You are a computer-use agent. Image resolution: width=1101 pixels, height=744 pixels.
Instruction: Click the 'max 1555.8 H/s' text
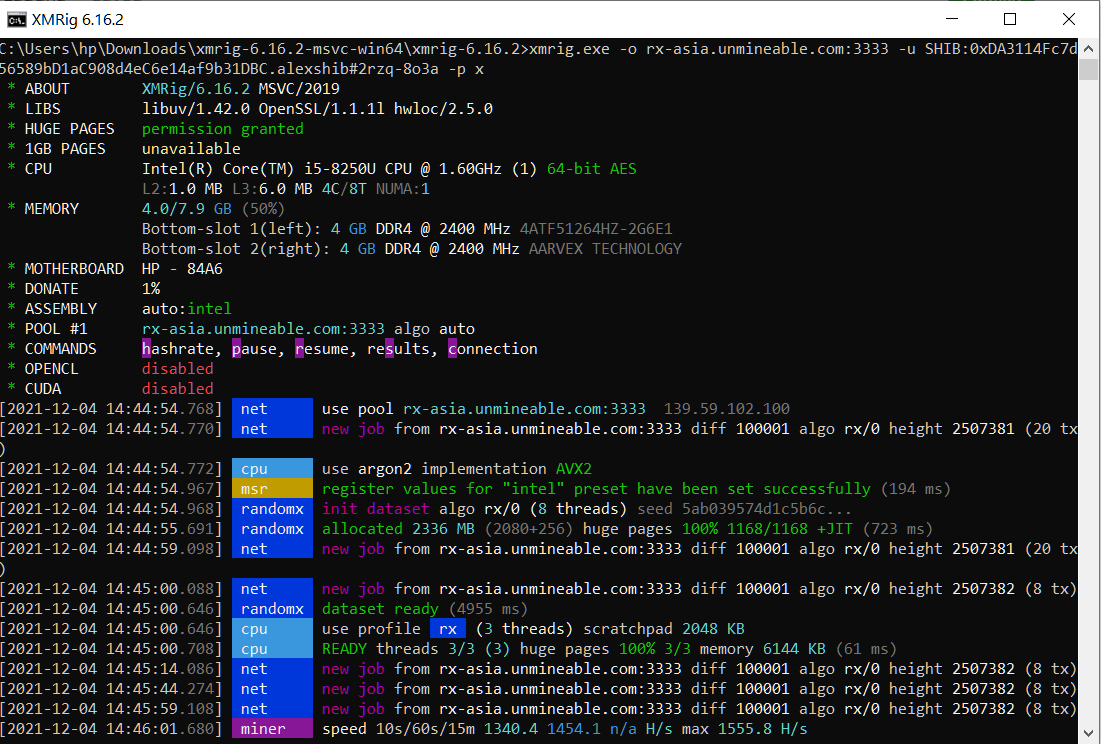[744, 729]
